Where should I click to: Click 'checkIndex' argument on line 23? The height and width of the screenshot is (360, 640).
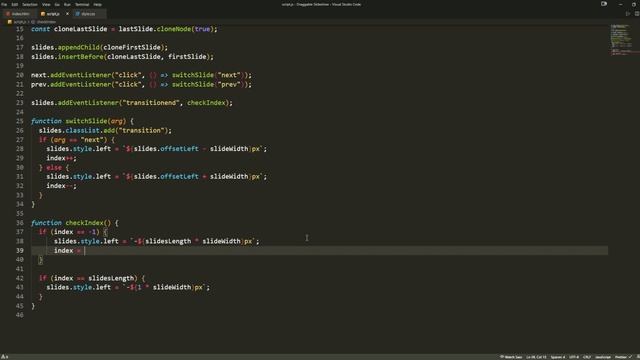(207, 103)
